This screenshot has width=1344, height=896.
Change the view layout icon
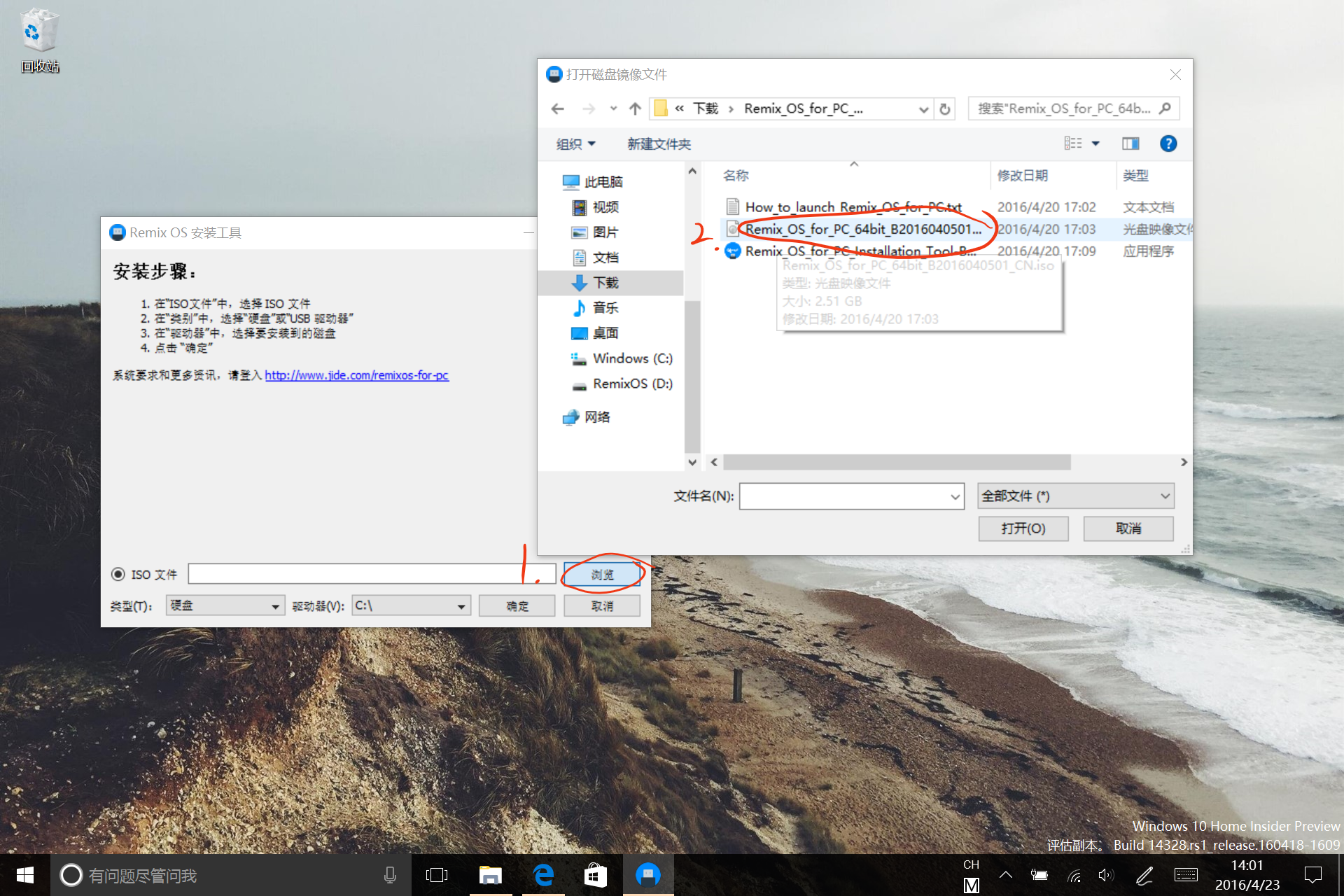1073,143
